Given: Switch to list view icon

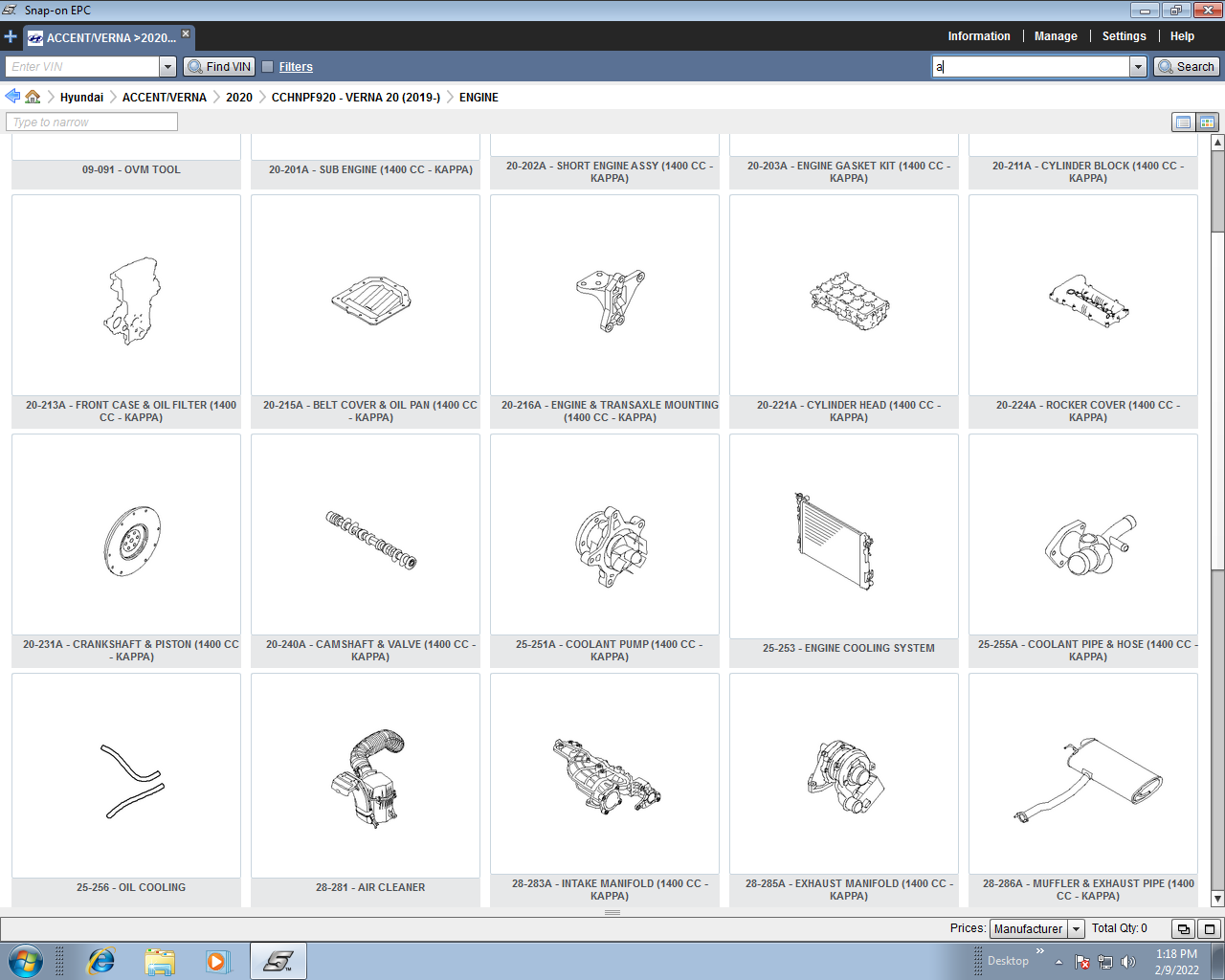Looking at the screenshot, I should 1184,122.
